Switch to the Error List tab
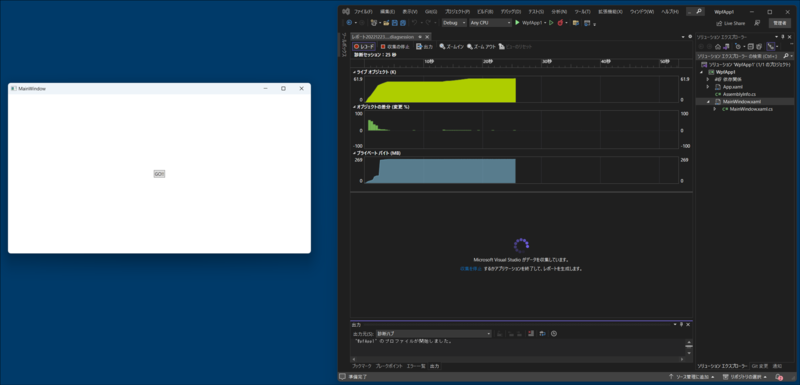Viewport: 800px width, 385px height. (415, 366)
